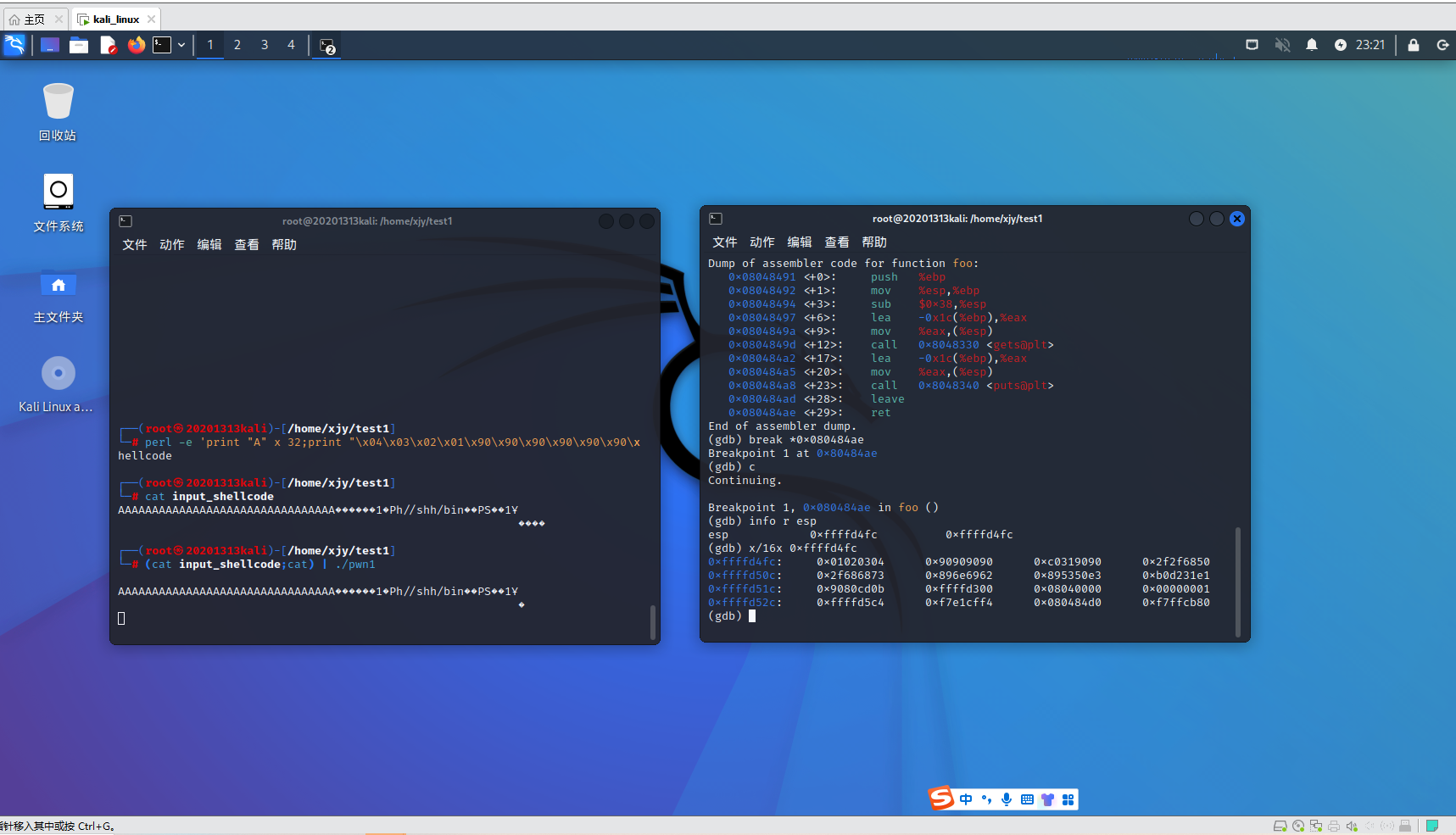
Task: Click the VM CD/DVD status icon
Action: [1298, 827]
